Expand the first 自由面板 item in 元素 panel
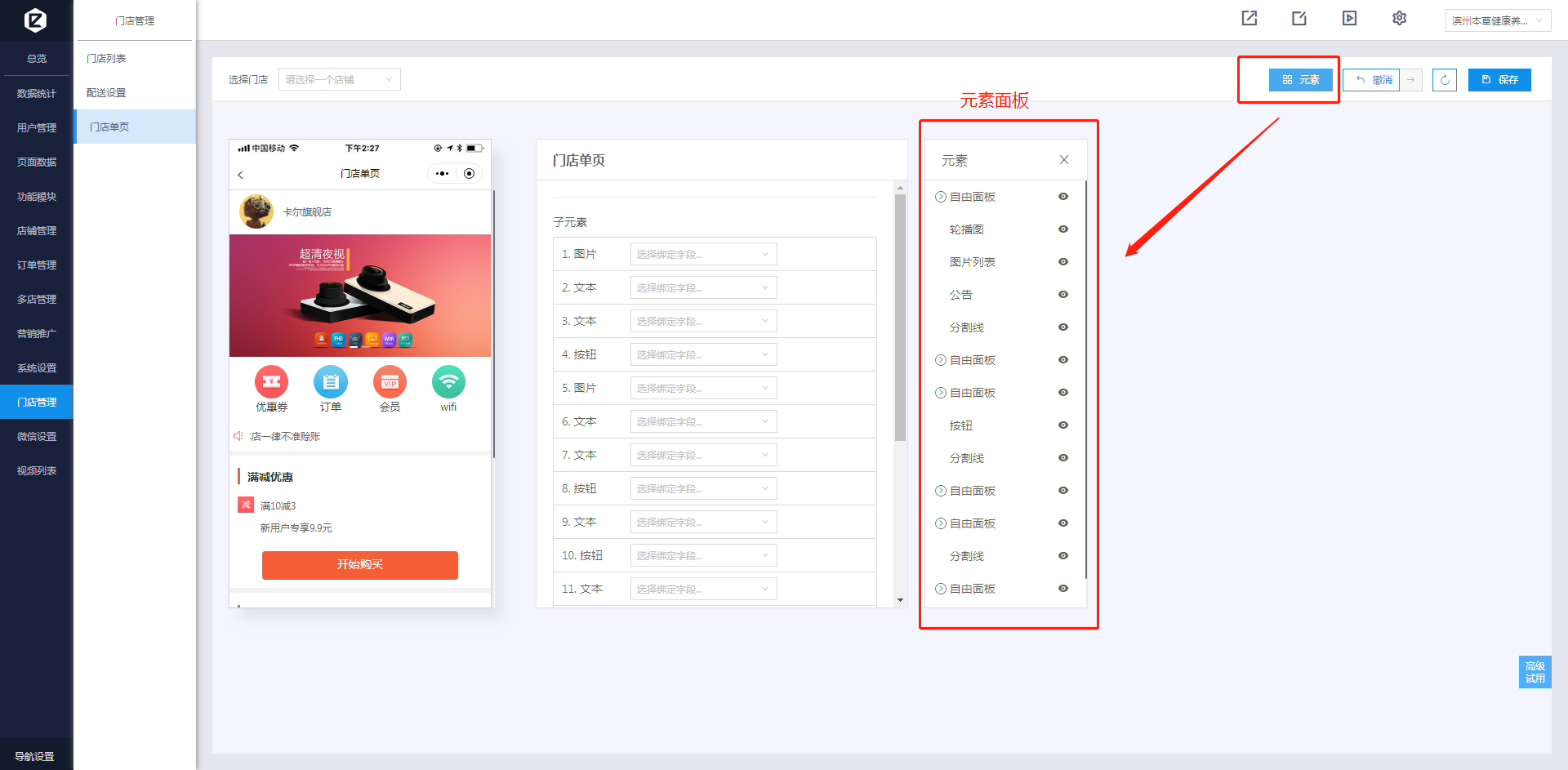 (941, 197)
